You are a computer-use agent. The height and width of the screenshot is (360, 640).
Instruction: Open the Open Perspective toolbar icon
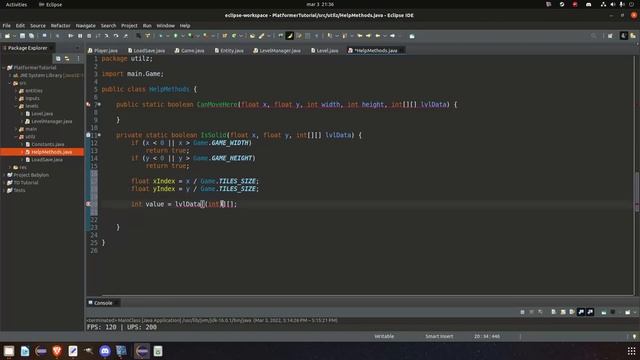610,36
